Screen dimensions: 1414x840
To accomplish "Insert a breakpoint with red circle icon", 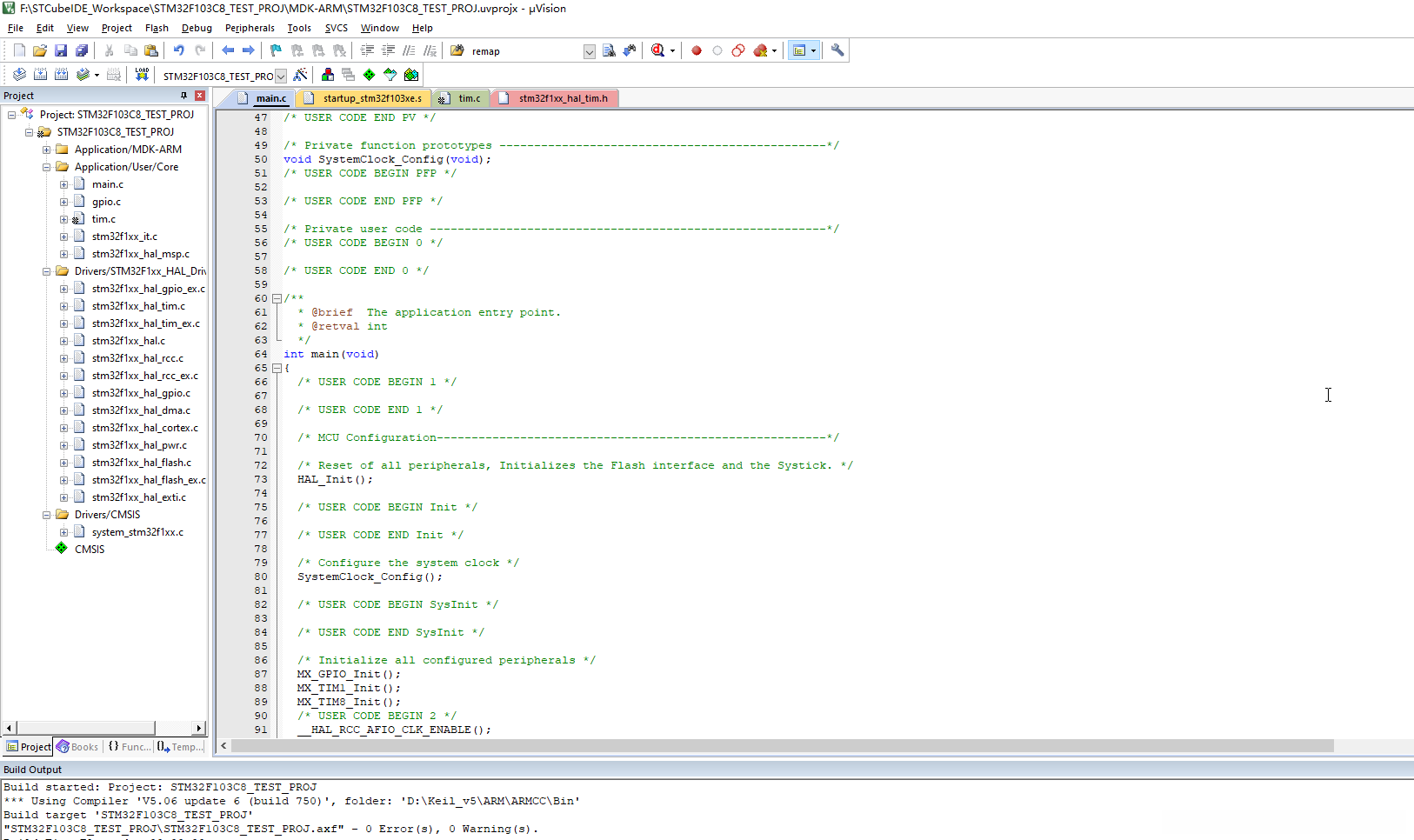I will [x=697, y=50].
